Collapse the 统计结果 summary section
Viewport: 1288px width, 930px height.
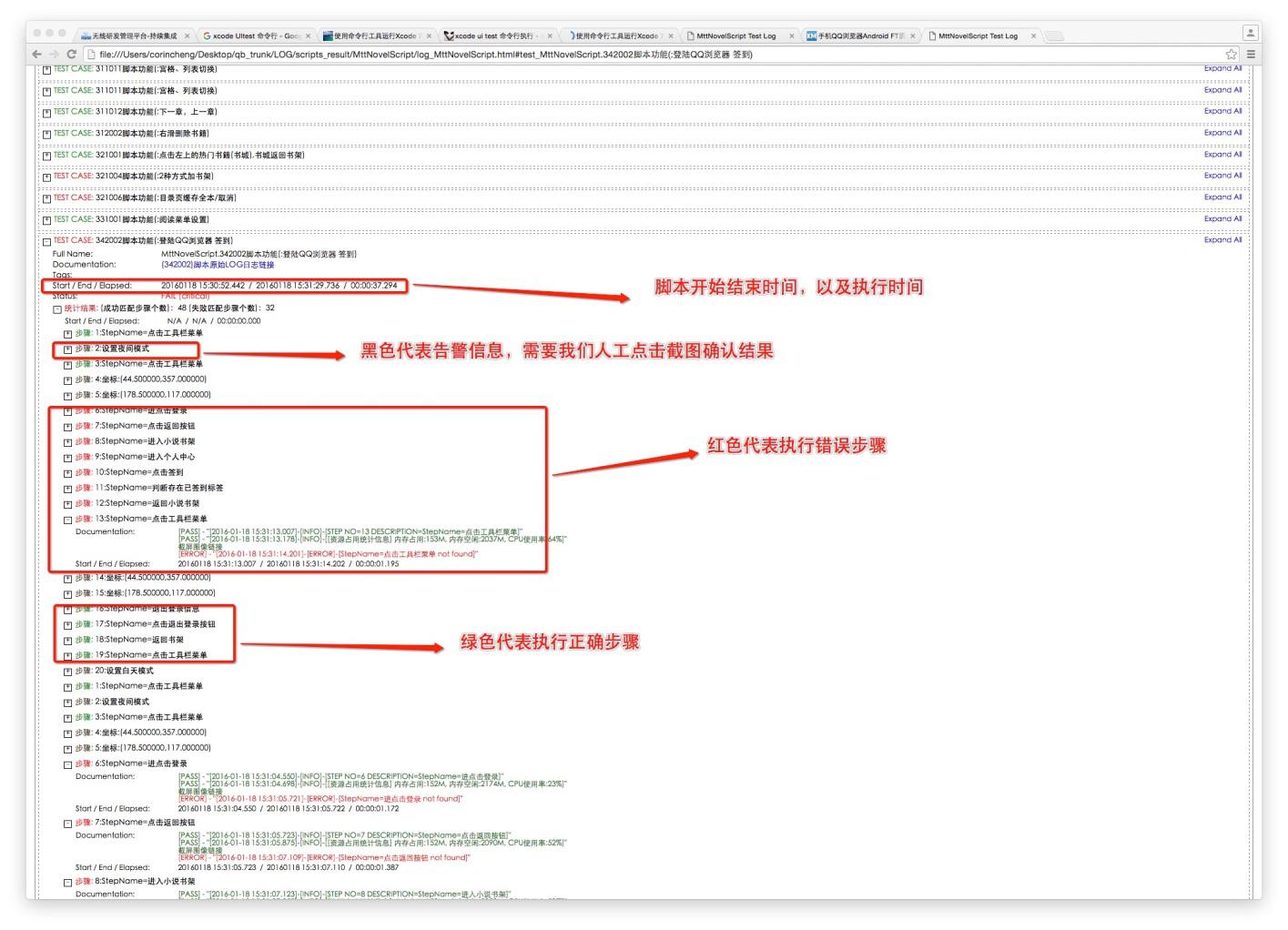(x=57, y=309)
